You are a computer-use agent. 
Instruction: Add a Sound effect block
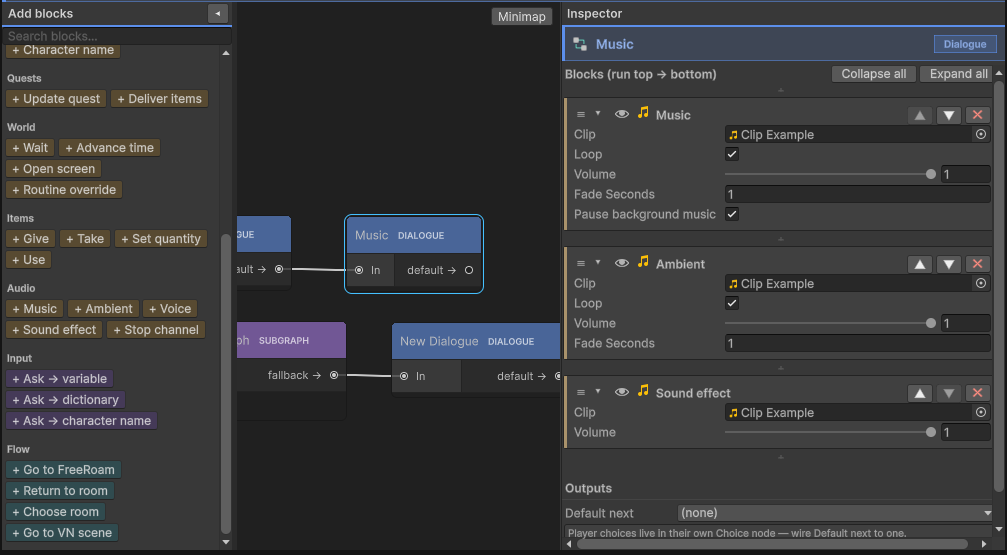[54, 330]
